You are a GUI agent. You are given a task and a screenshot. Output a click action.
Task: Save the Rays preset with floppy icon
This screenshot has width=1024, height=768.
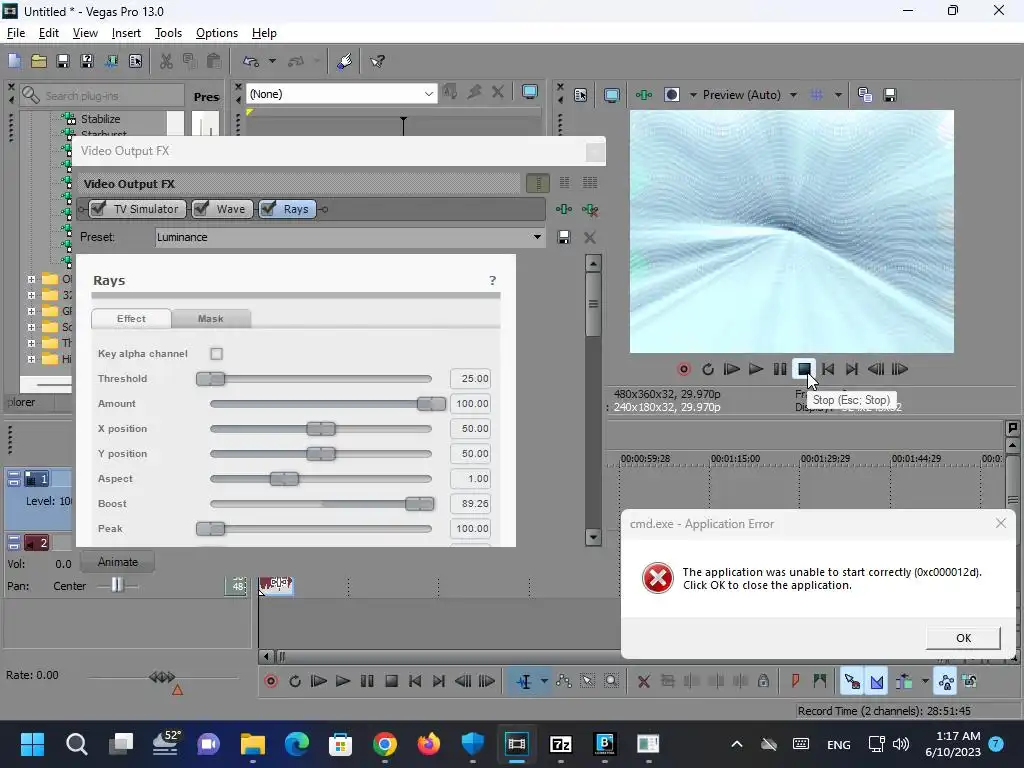coord(564,237)
